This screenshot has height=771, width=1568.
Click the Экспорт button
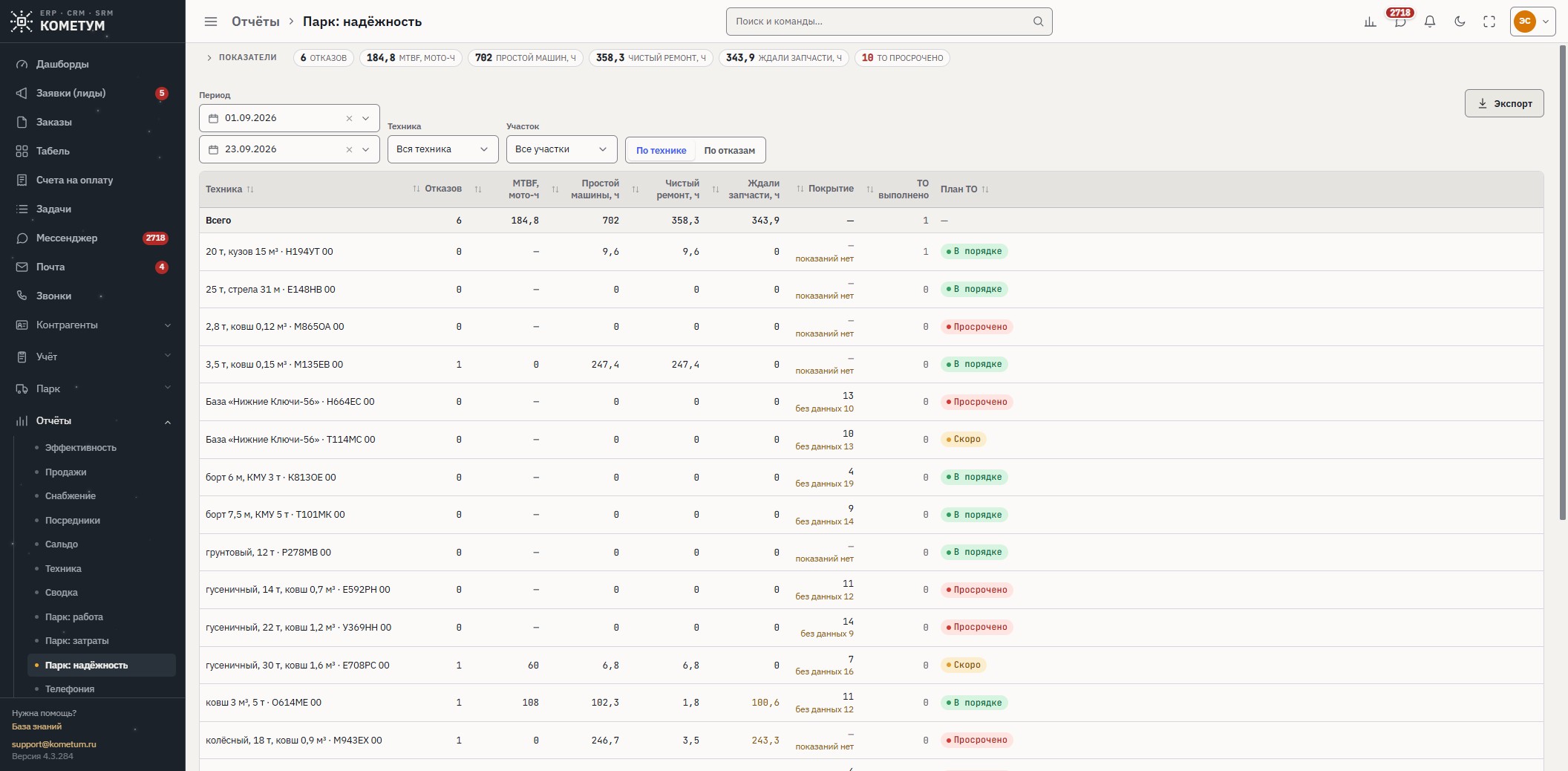[x=1503, y=103]
